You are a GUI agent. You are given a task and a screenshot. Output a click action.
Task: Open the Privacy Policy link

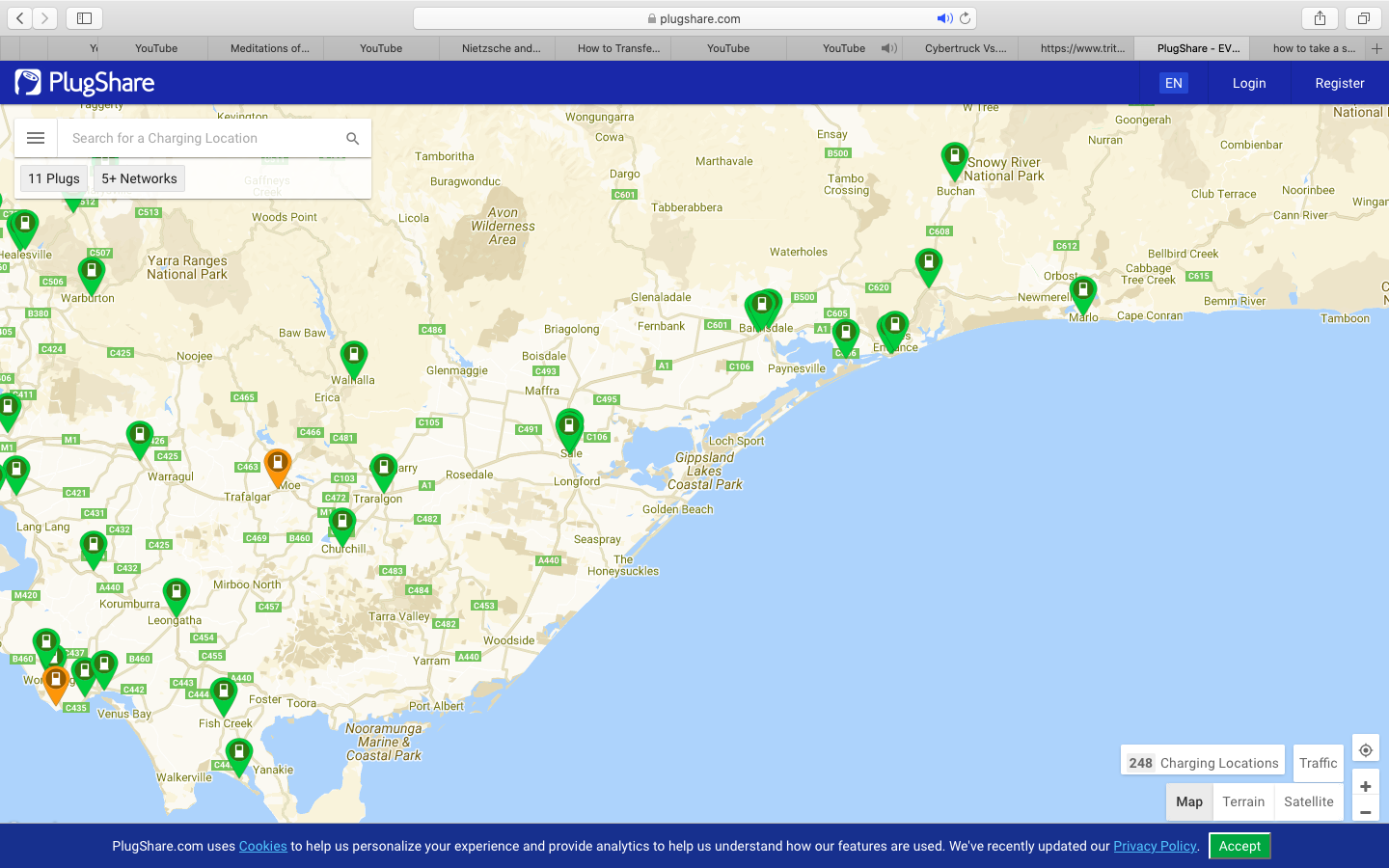(1156, 846)
